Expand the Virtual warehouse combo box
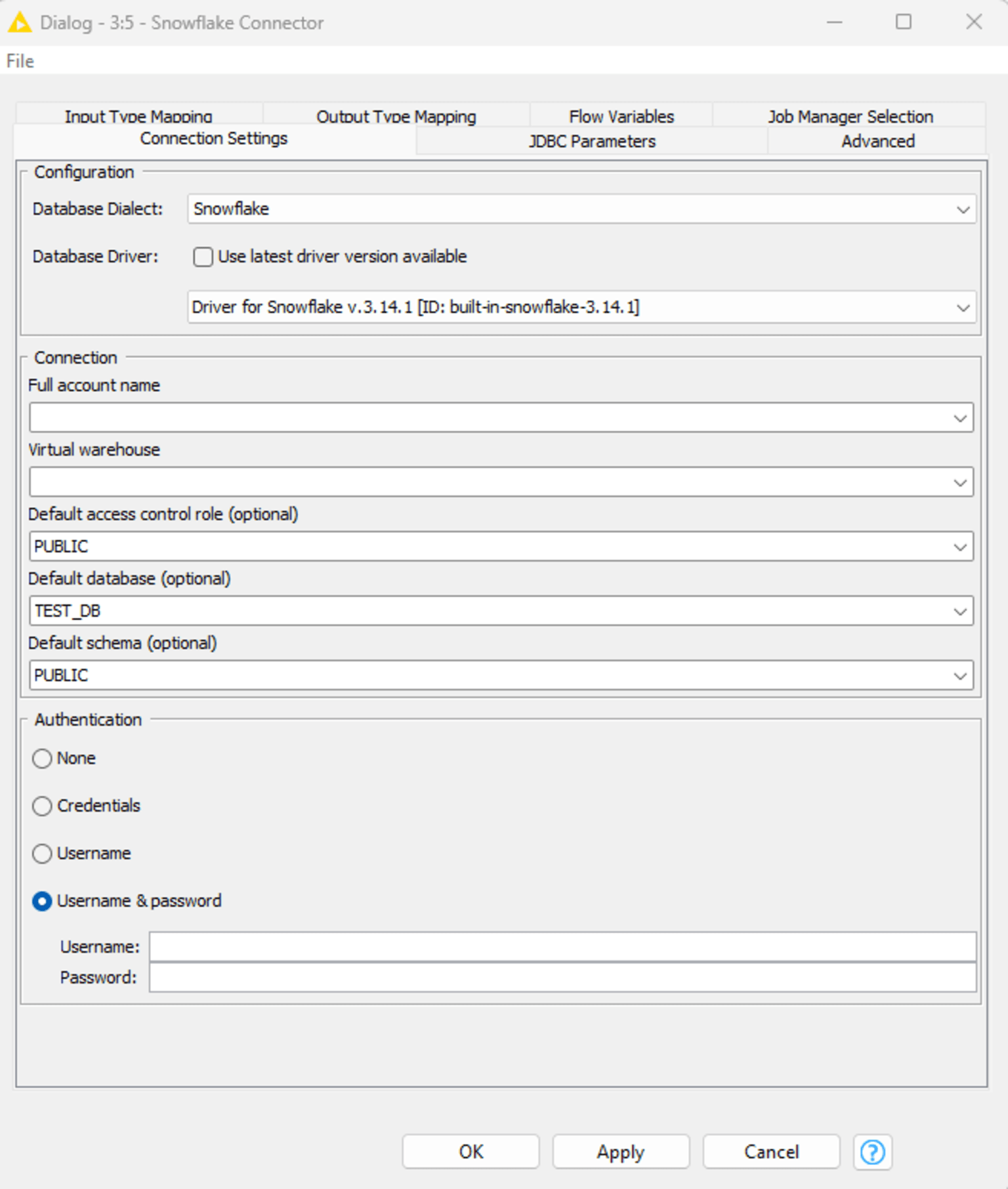1008x1189 pixels. [x=960, y=482]
